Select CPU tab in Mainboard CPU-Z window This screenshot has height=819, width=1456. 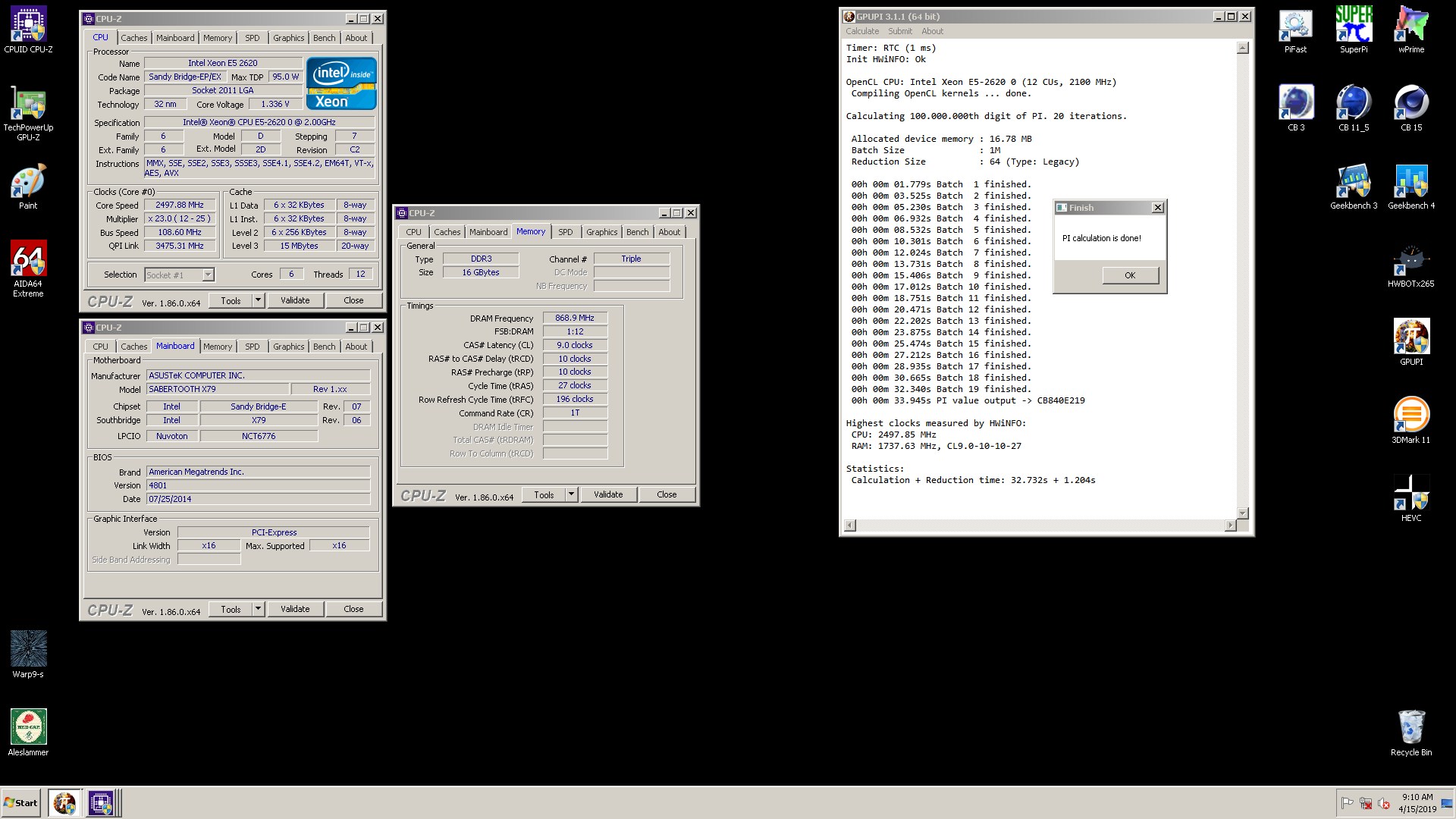(x=100, y=347)
